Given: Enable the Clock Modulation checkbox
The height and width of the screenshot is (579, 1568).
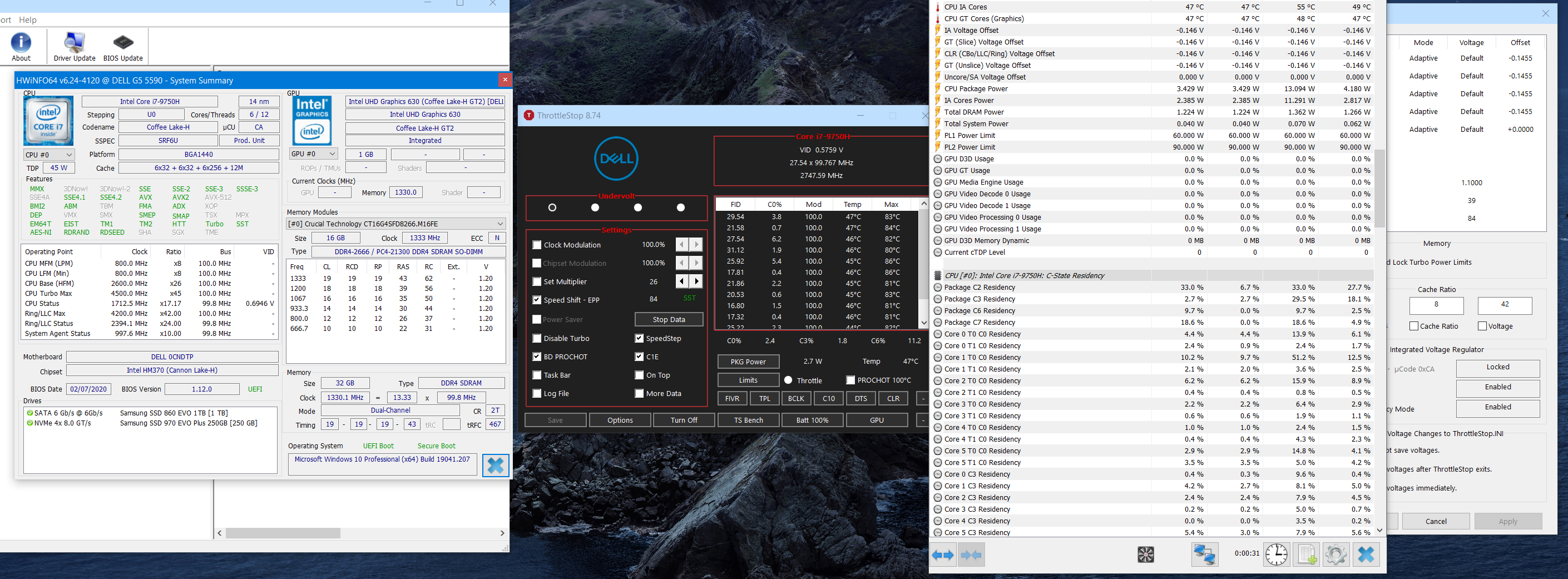Looking at the screenshot, I should pyautogui.click(x=537, y=245).
